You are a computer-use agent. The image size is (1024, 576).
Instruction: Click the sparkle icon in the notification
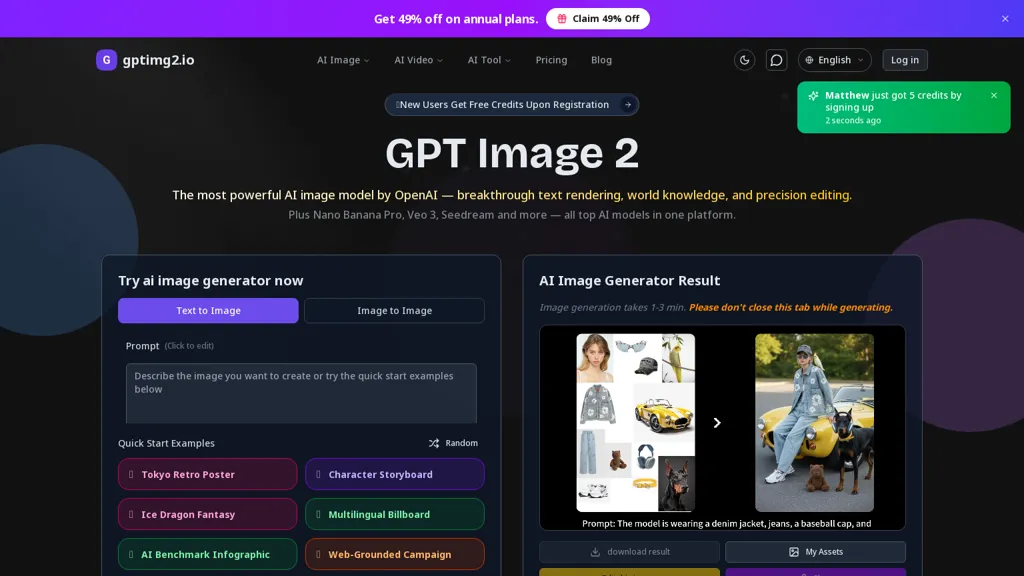pos(813,96)
